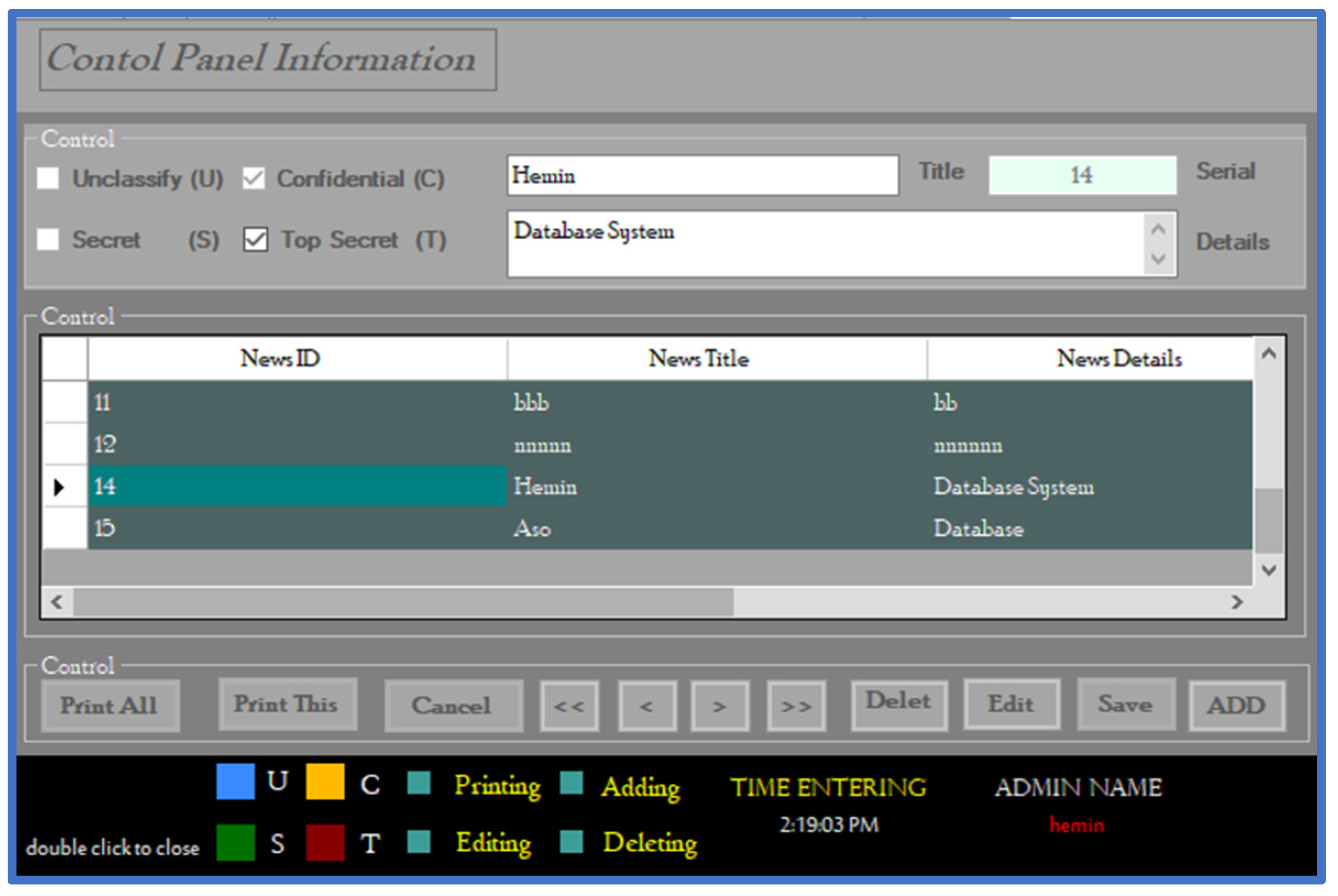The height and width of the screenshot is (896, 1338).
Task: Advance to the next record with > arrow
Action: pyautogui.click(x=720, y=705)
